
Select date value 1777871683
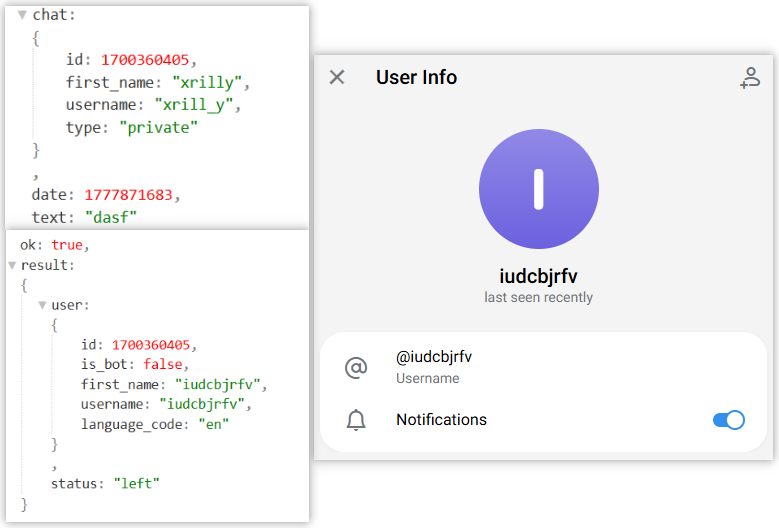tap(128, 195)
